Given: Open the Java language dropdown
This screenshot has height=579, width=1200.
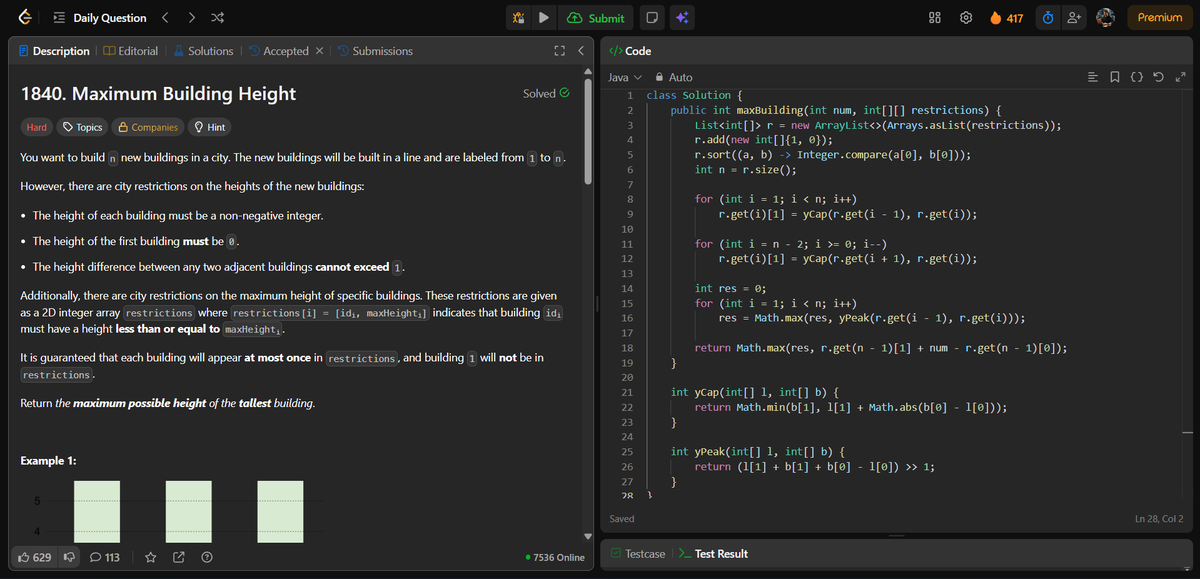Looking at the screenshot, I should click(625, 77).
